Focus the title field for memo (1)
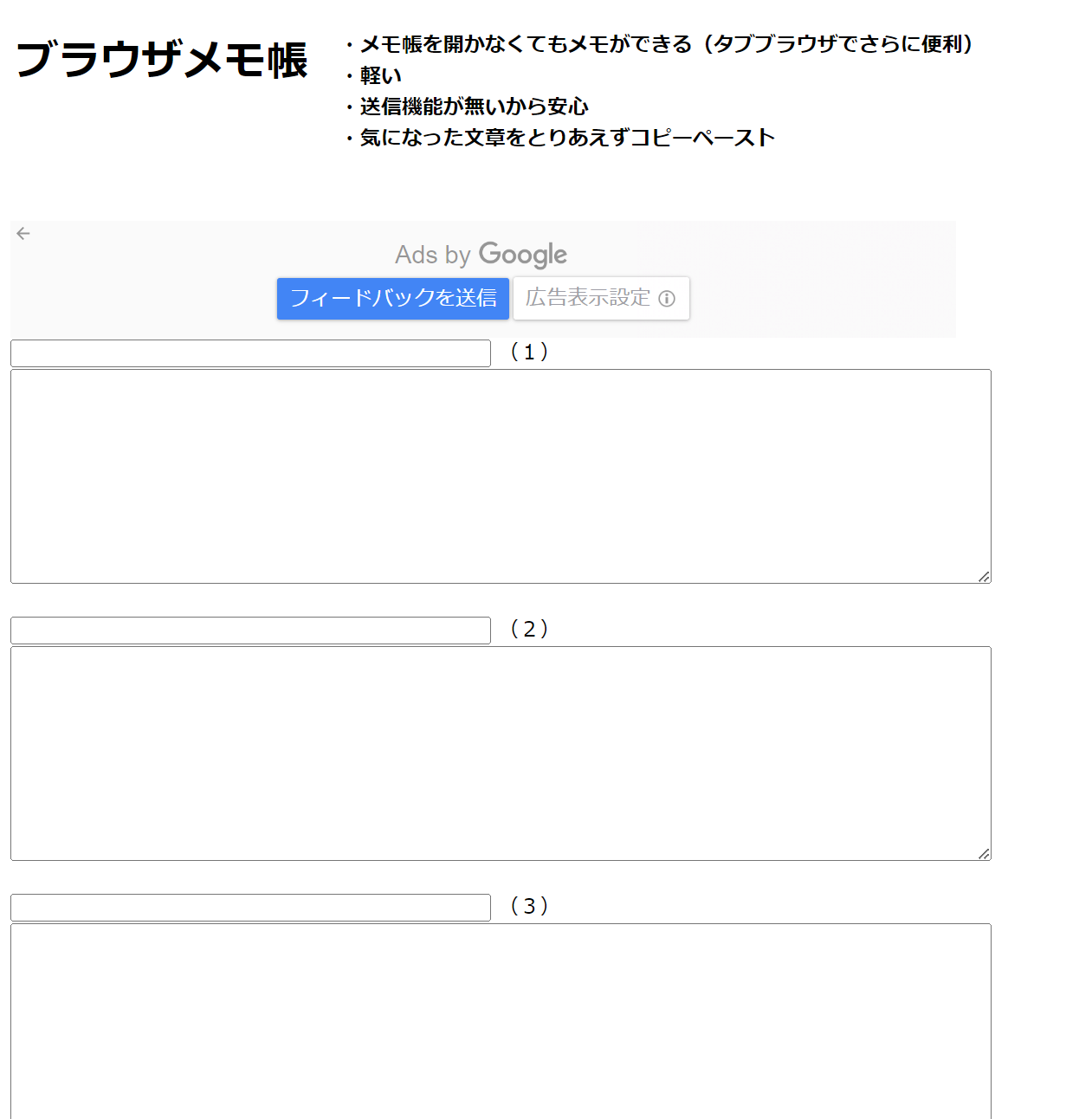Image resolution: width=1092 pixels, height=1119 pixels. pyautogui.click(x=250, y=353)
